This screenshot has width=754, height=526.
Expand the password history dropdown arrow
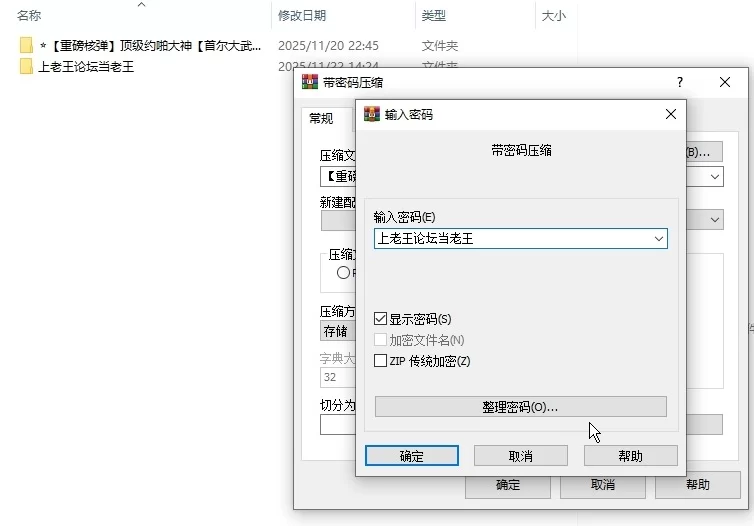tap(658, 238)
